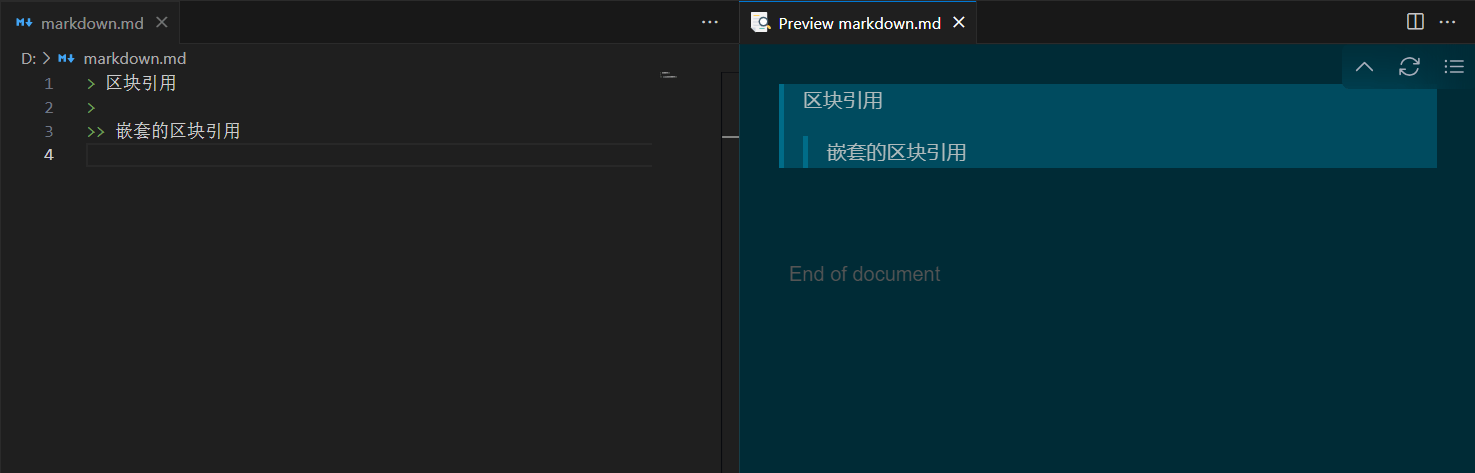This screenshot has width=1475, height=473.
Task: Click the editor minimap
Action: [669, 75]
